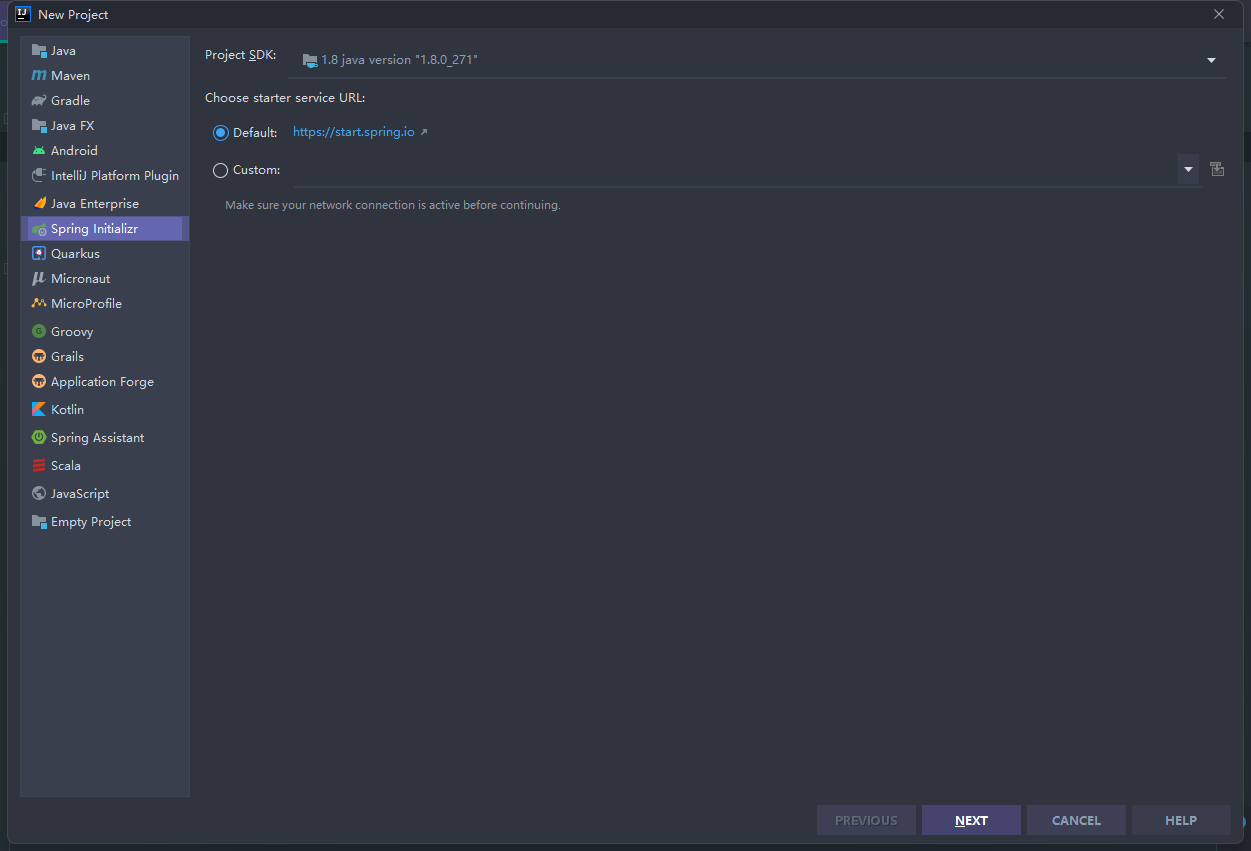Select Micronaut label in the list
1251x851 pixels.
81,279
